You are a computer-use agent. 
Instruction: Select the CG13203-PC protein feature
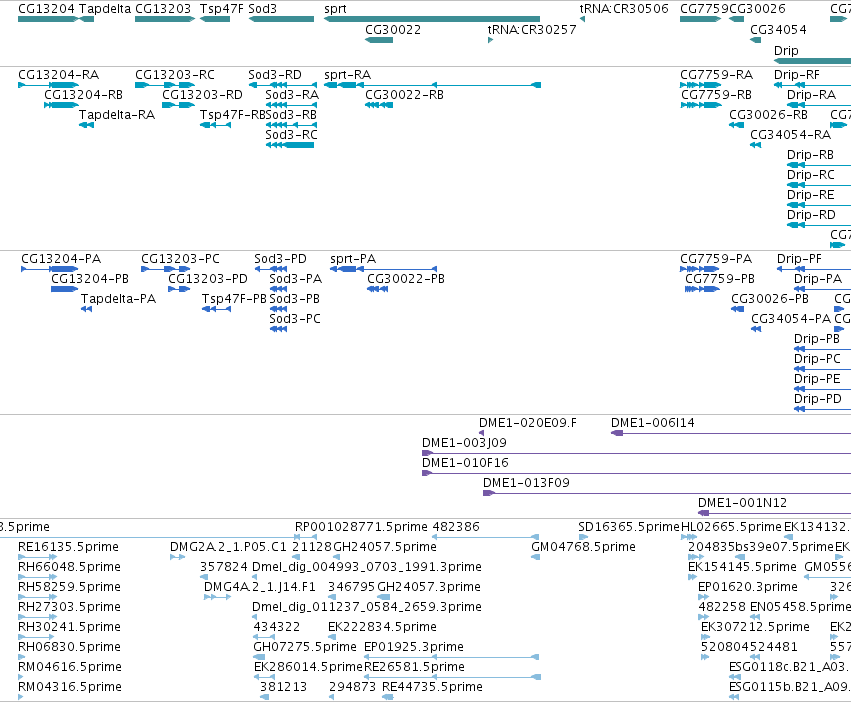point(166,269)
